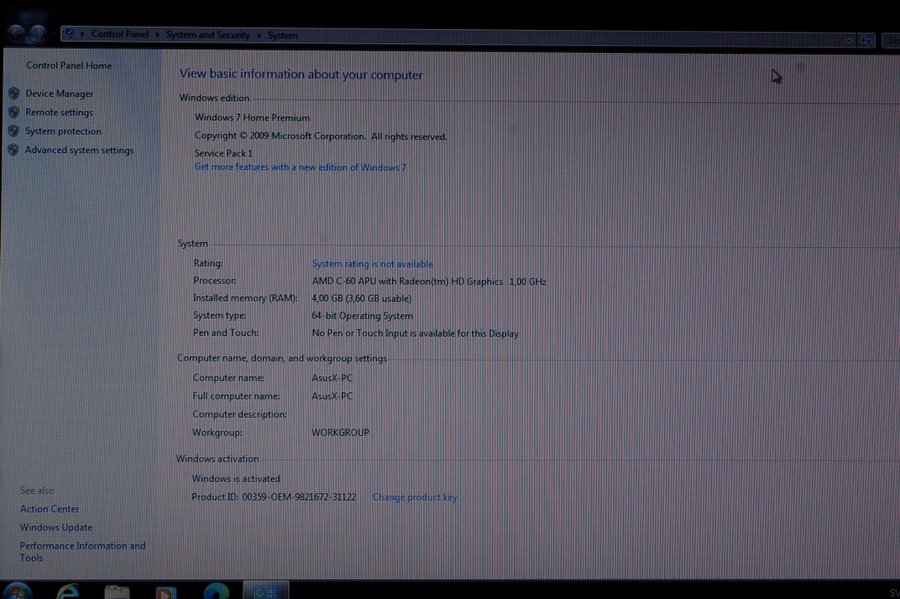Open Windows Explorer folder on taskbar
Screen dimensions: 900x599
pos(117,590)
